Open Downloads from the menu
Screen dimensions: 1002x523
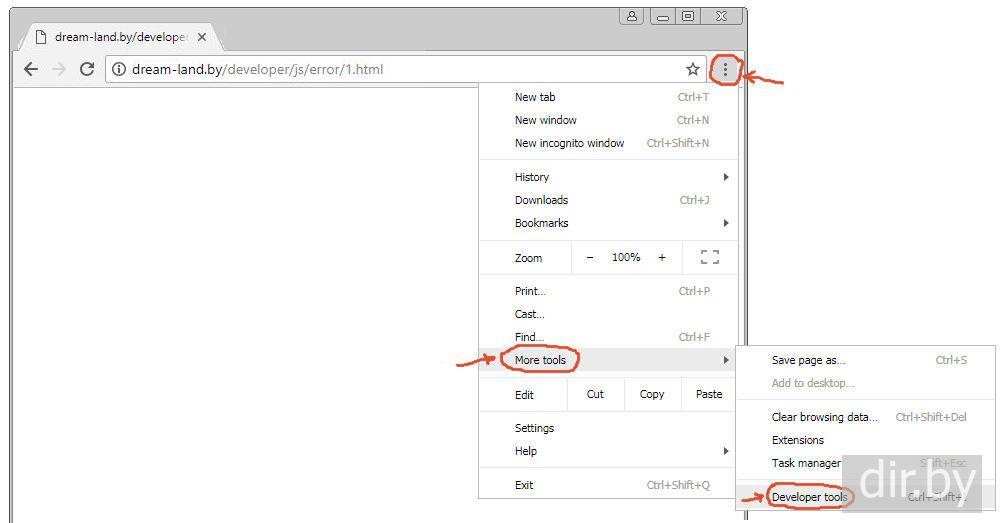point(608,200)
